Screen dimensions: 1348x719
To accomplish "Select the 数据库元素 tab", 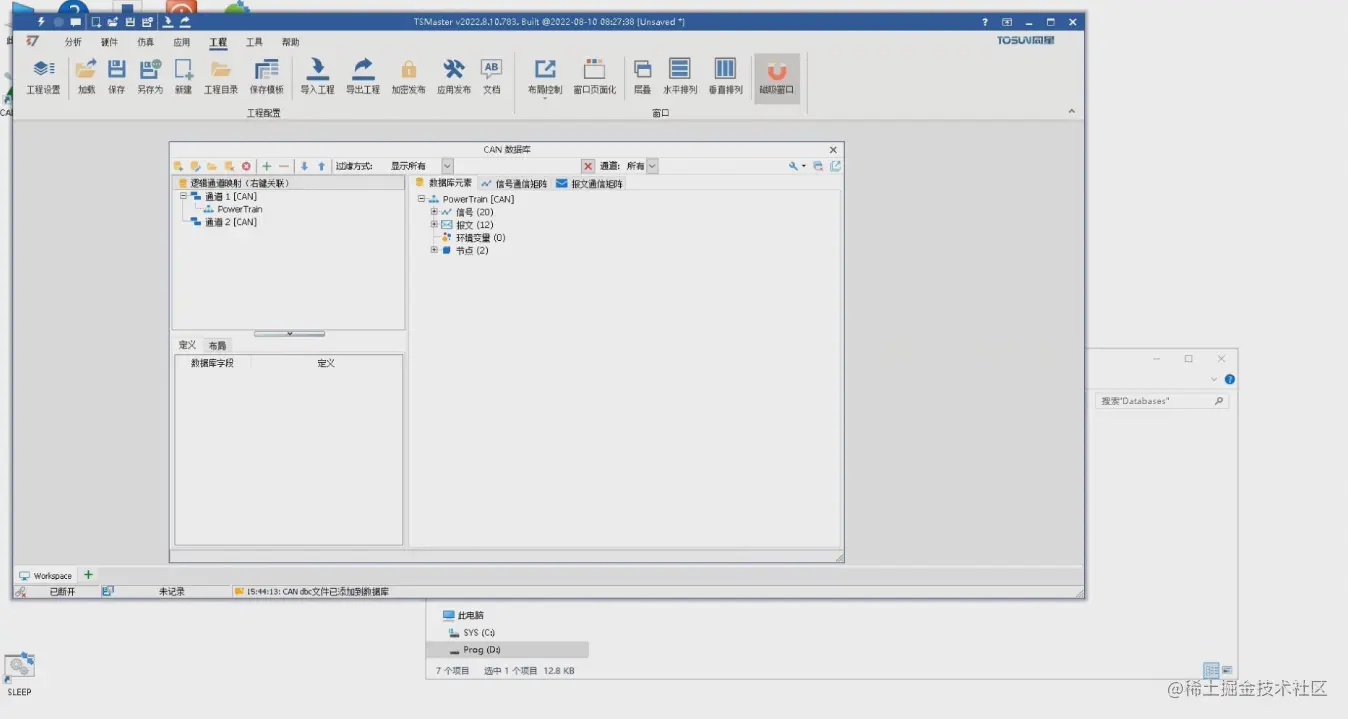I will coord(443,183).
